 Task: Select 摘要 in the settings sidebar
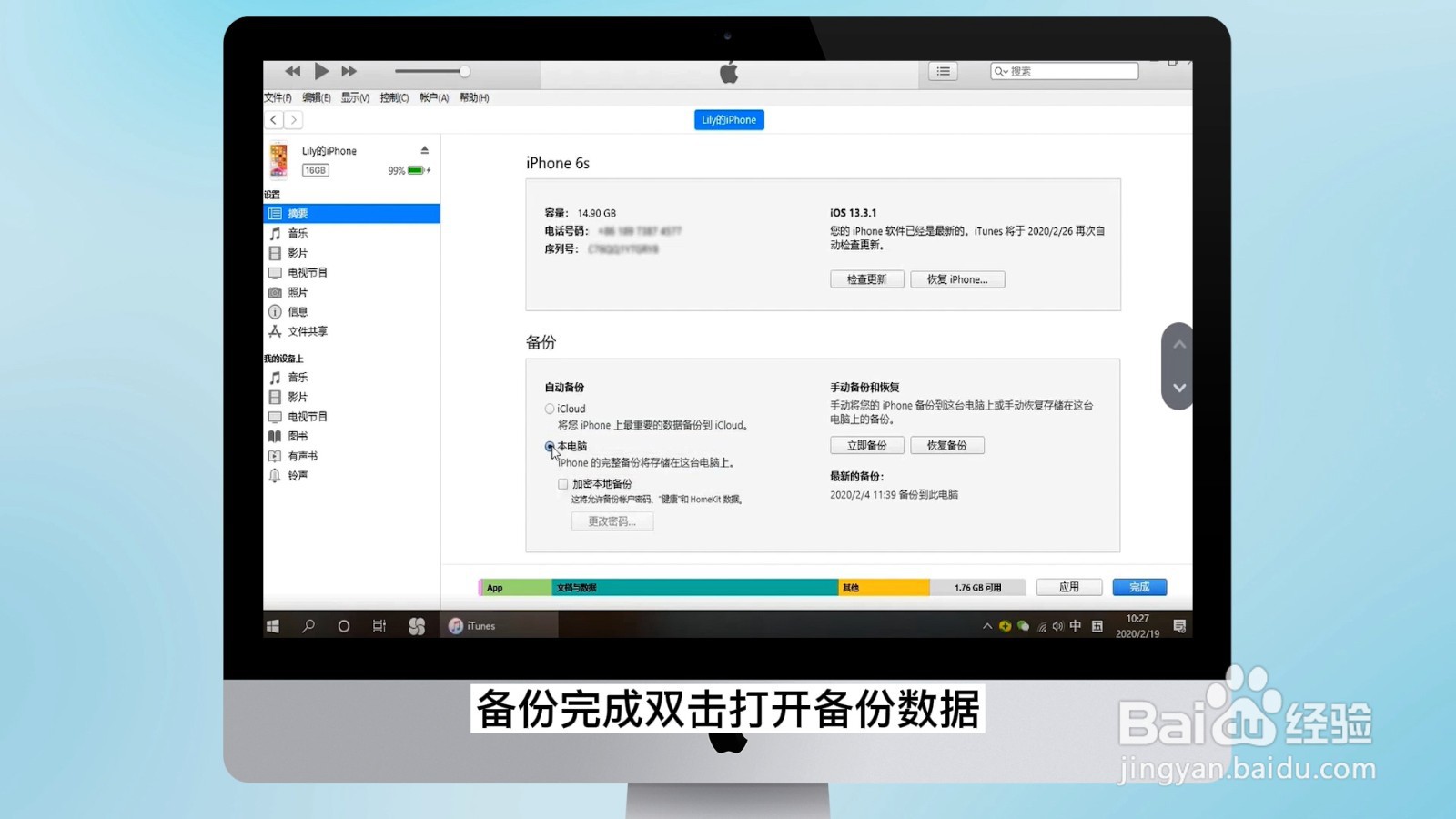351,213
